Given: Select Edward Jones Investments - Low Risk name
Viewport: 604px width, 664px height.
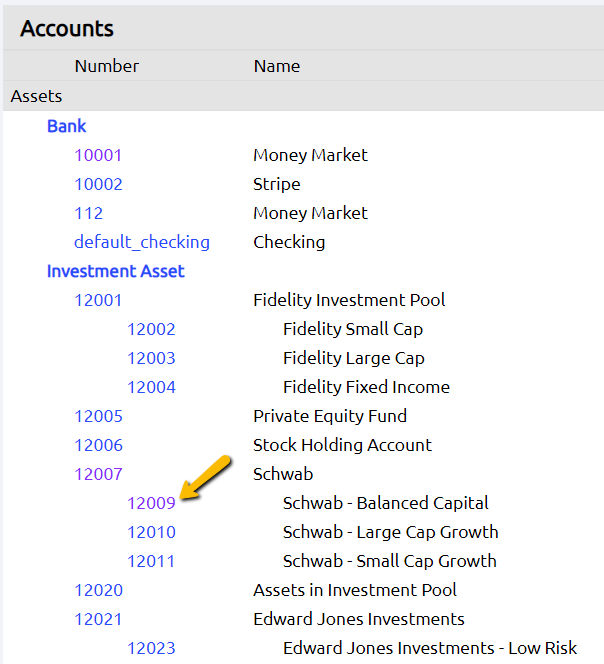Looking at the screenshot, I should coord(430,648).
